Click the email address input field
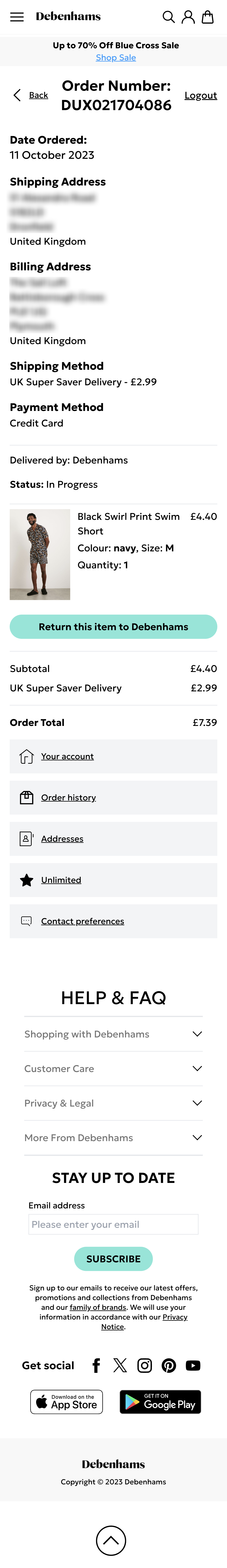 [x=113, y=1224]
